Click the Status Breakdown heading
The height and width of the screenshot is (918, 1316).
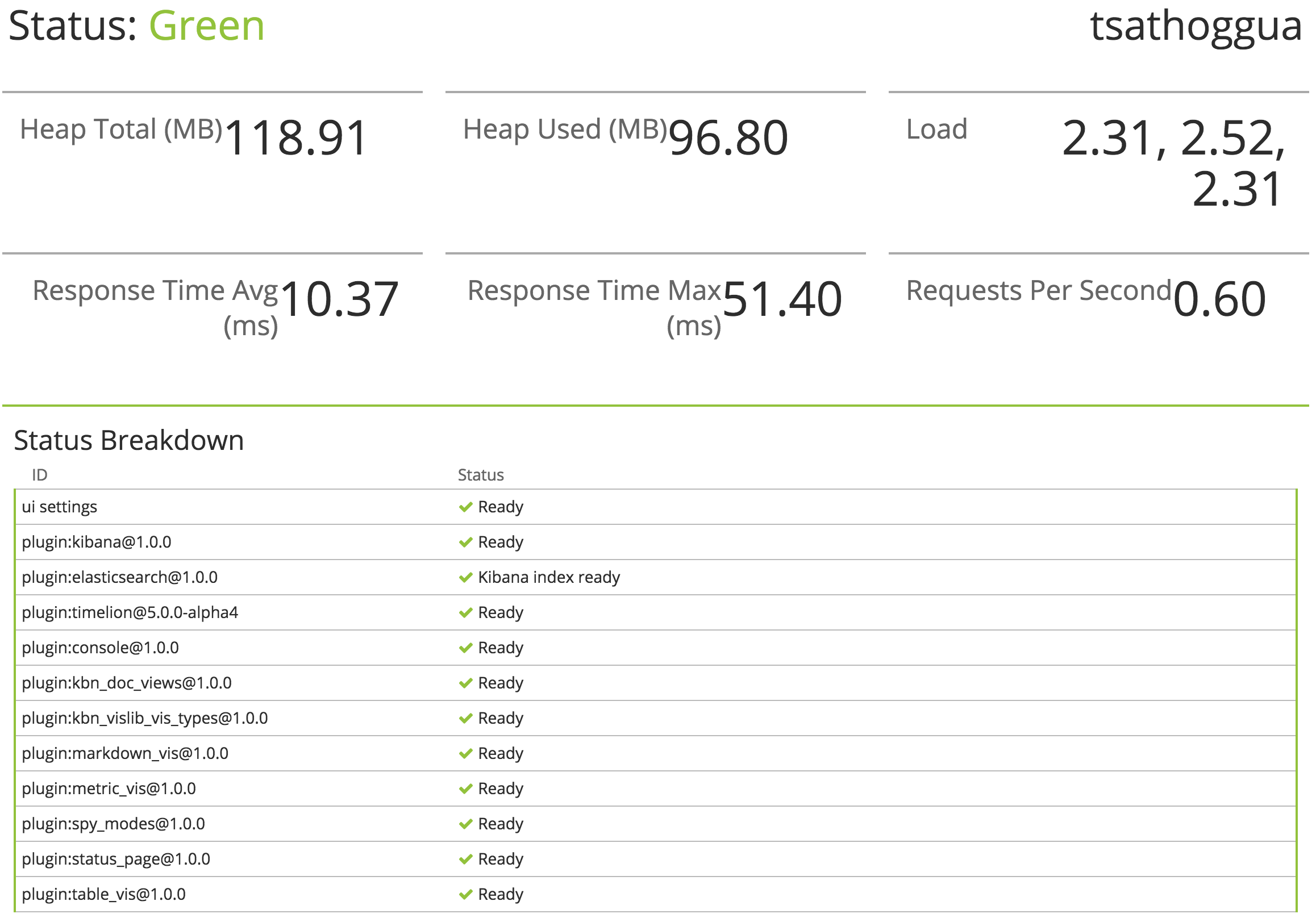click(x=129, y=440)
